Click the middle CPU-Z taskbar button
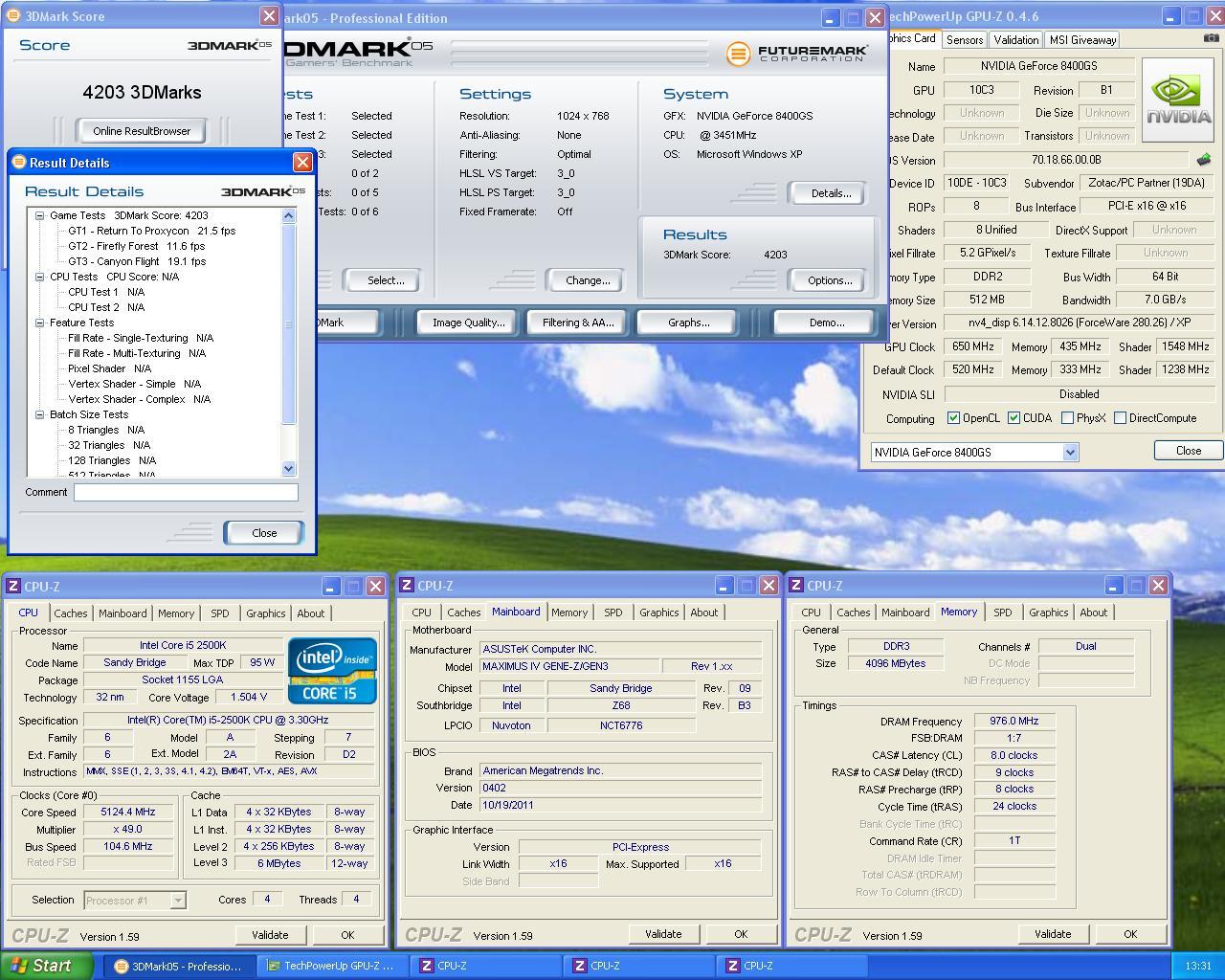Viewport: 1225px width, 980px height. (639, 967)
